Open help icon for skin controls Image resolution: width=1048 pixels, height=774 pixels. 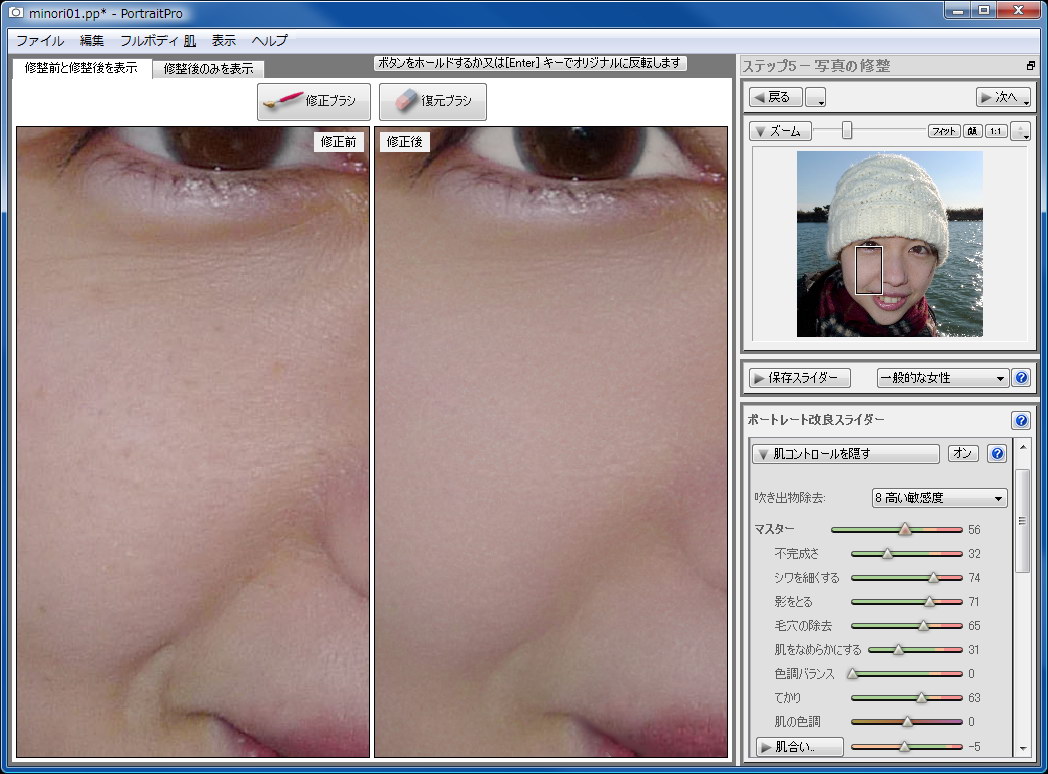(997, 454)
